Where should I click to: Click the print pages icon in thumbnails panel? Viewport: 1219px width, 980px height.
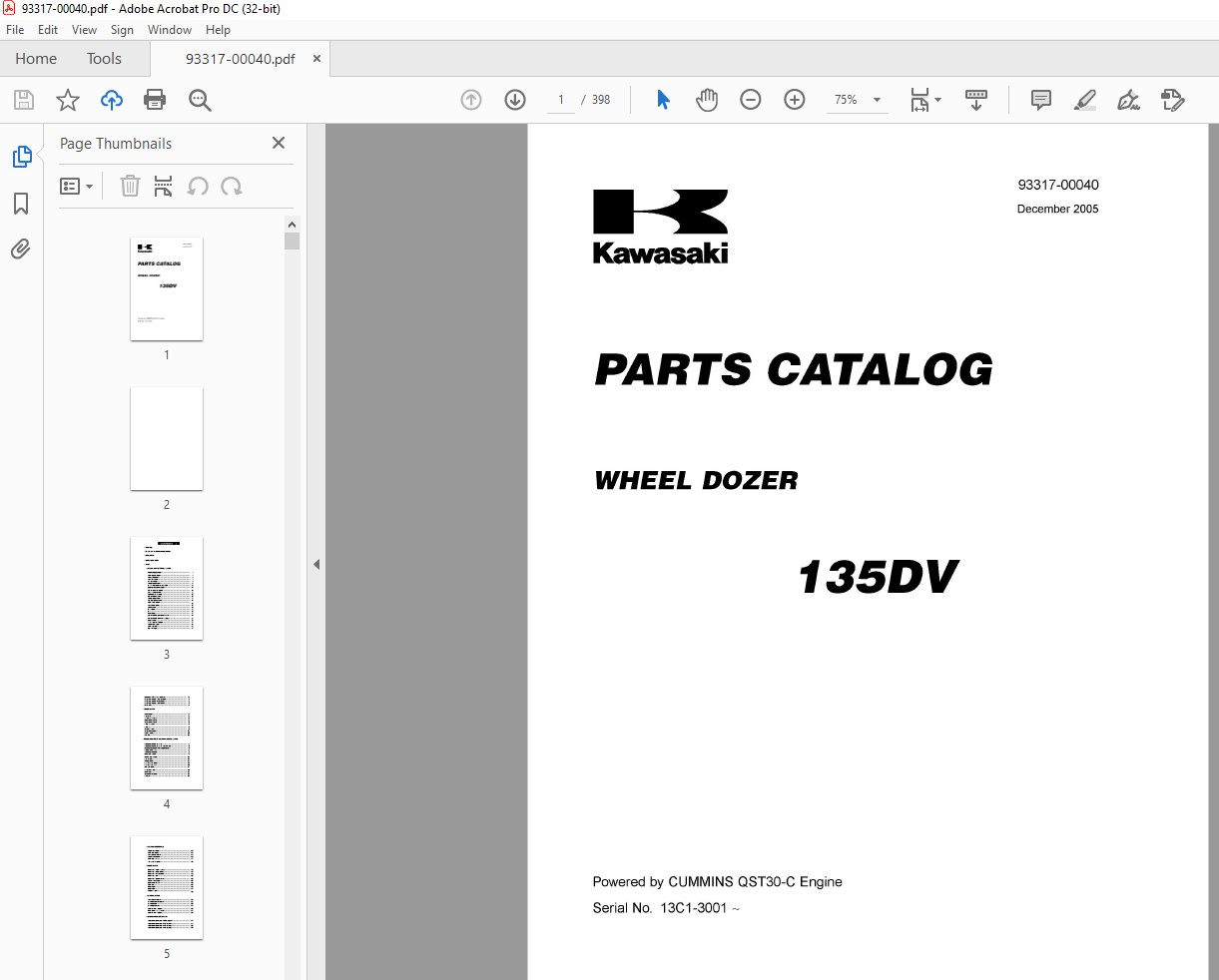pyautogui.click(x=164, y=187)
